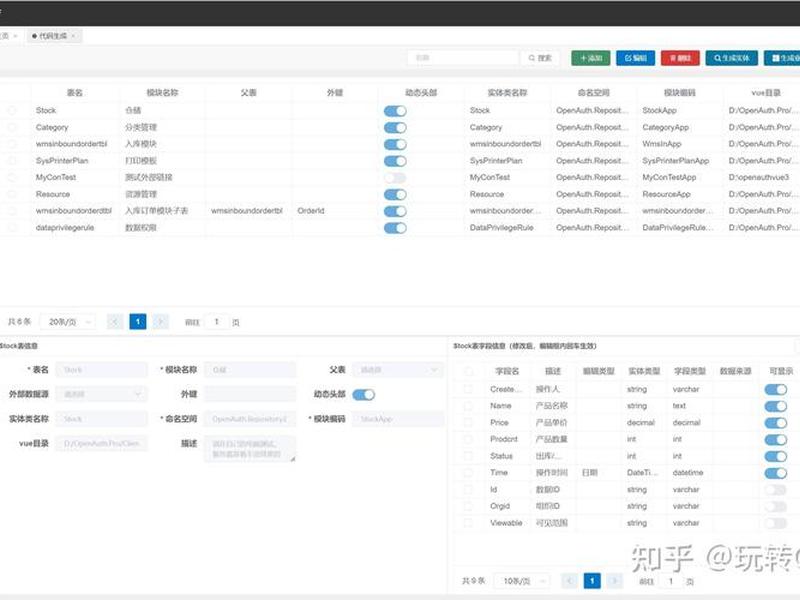Tick the checkbox of the MyConTest table row

point(12,178)
